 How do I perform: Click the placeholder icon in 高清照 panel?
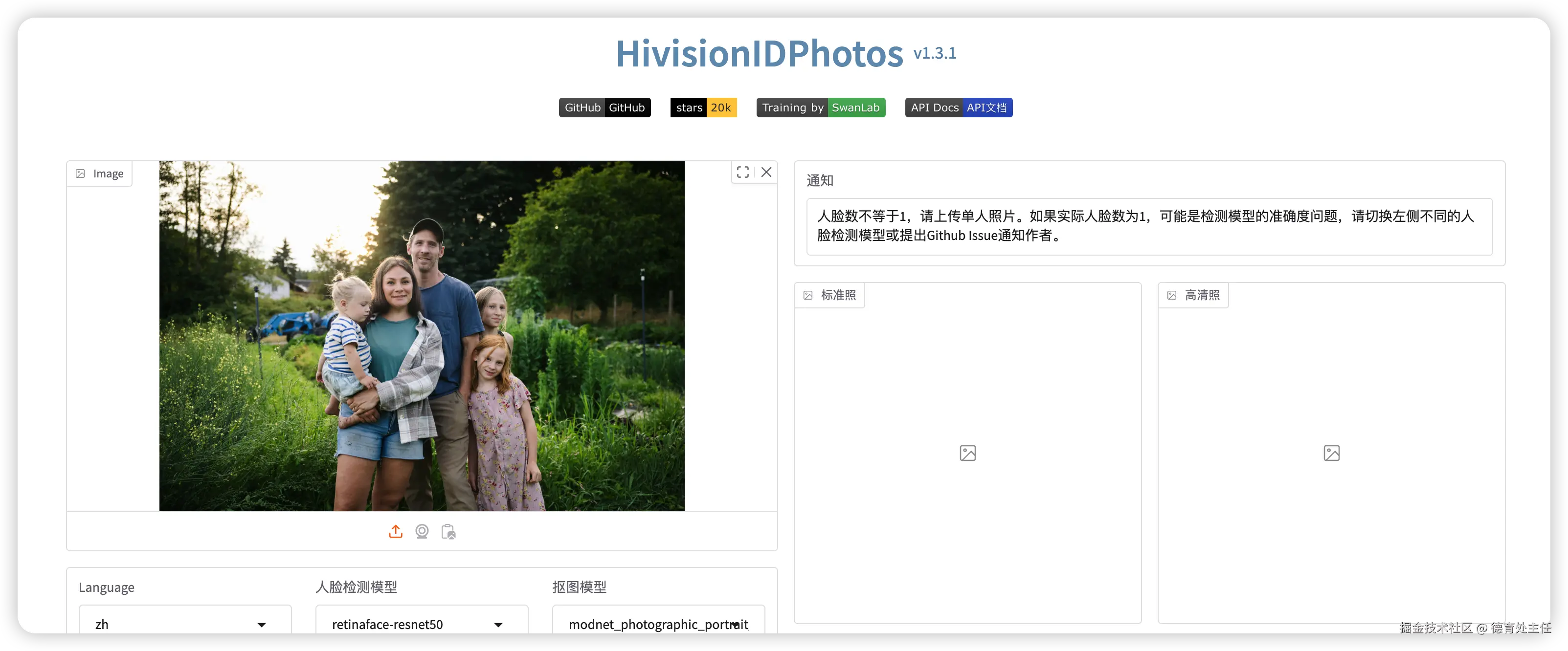pos(1331,453)
